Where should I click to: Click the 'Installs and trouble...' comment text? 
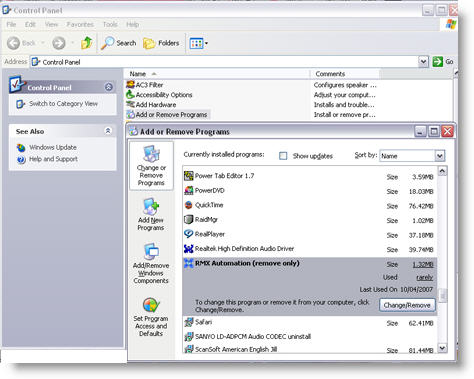tap(344, 105)
